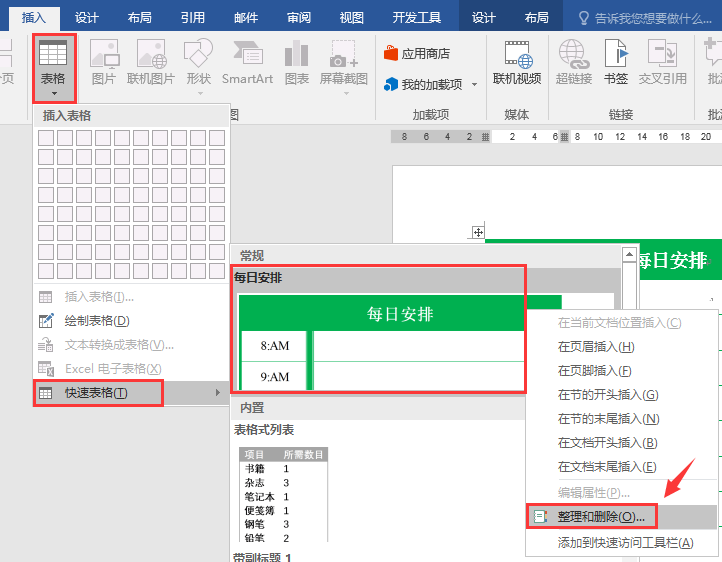Insert a SmartArt graphic
722x562 pixels.
(x=248, y=62)
